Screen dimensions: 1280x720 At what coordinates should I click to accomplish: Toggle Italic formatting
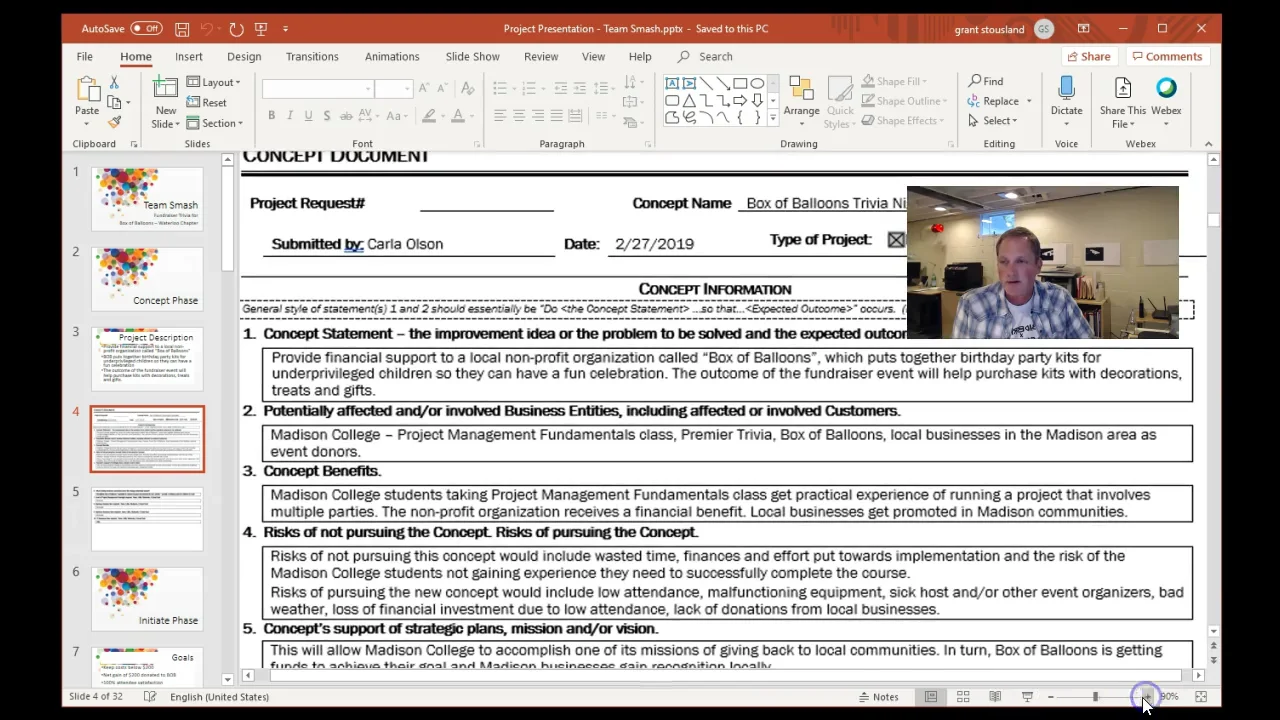pyautogui.click(x=290, y=116)
